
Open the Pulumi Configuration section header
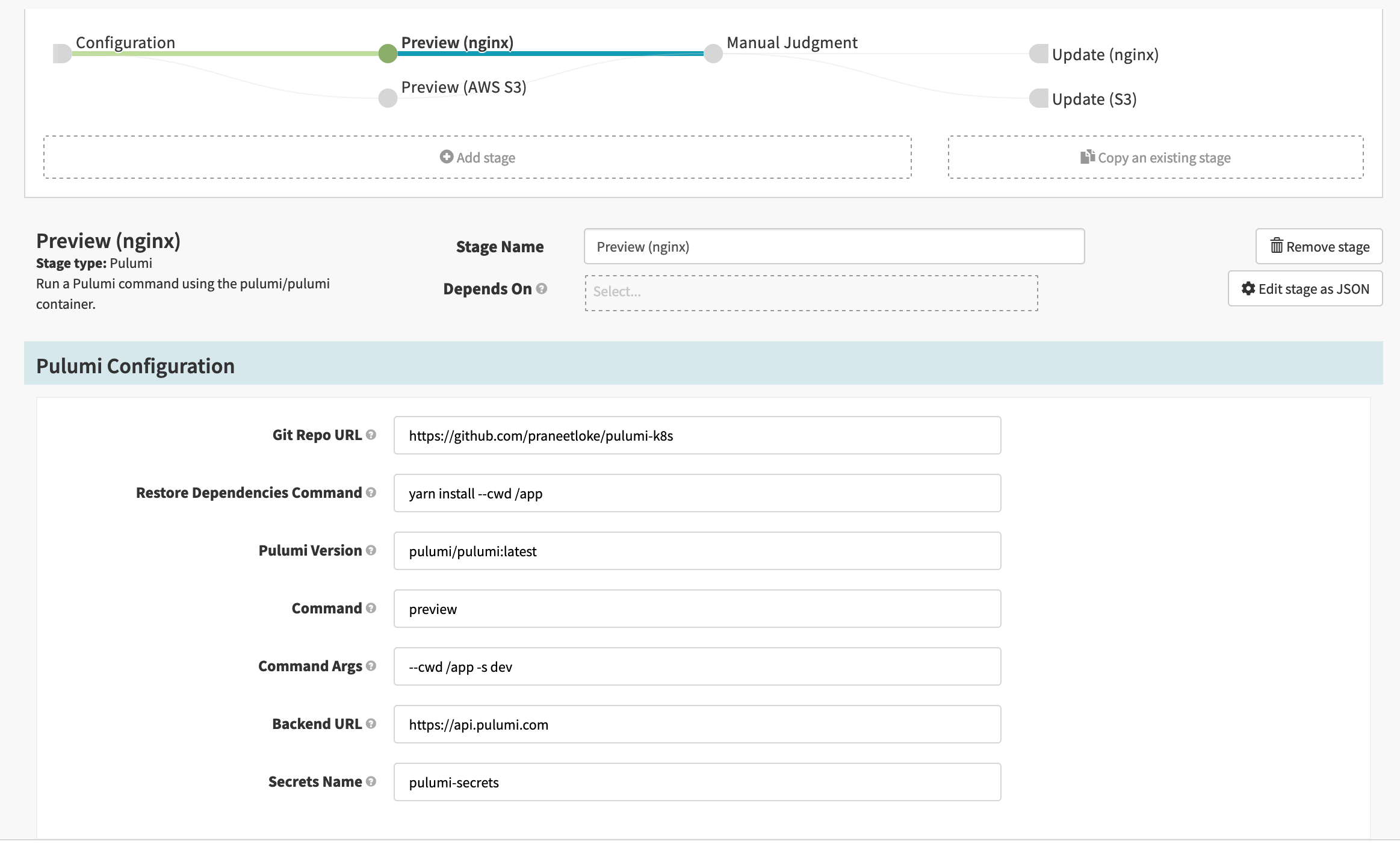click(x=135, y=365)
